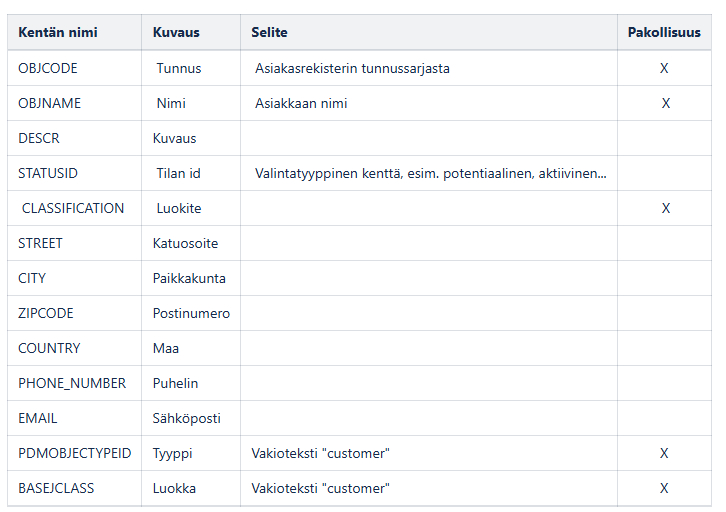The image size is (726, 512).
Task: Click the EMAIL field name cell
Action: click(38, 418)
